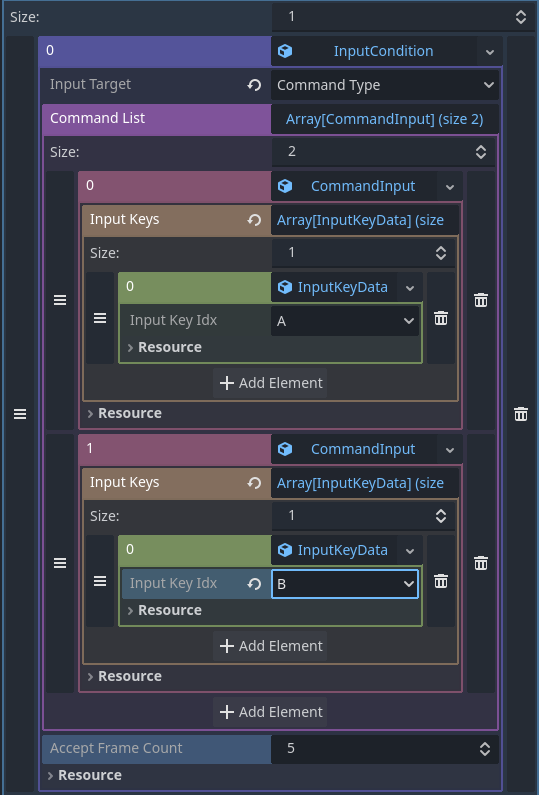Delete the InputKeyData element with key B
Viewport: 539px width, 795px height.
click(x=441, y=581)
